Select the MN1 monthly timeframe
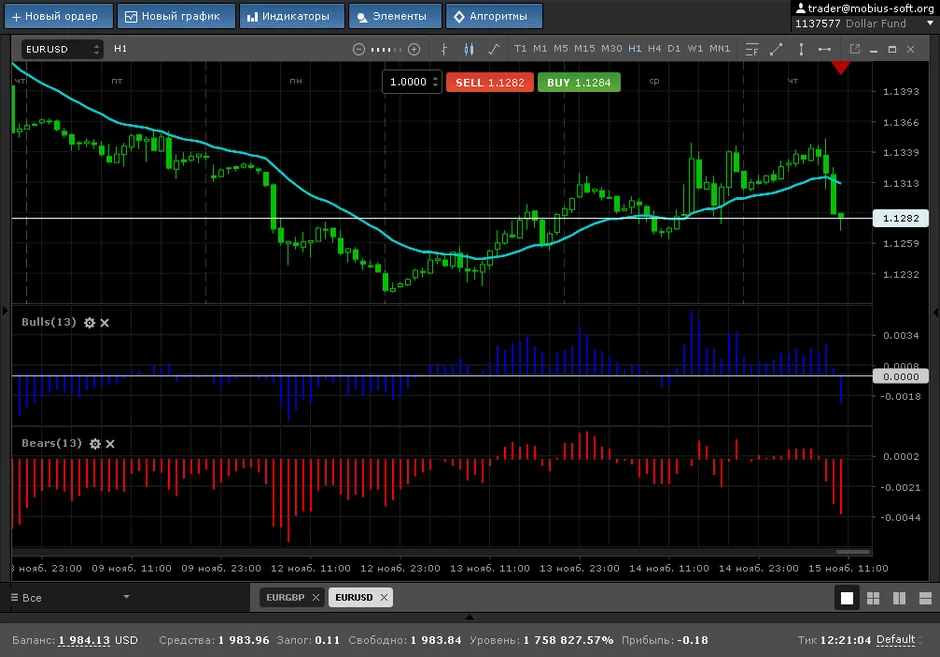940x657 pixels. click(719, 49)
